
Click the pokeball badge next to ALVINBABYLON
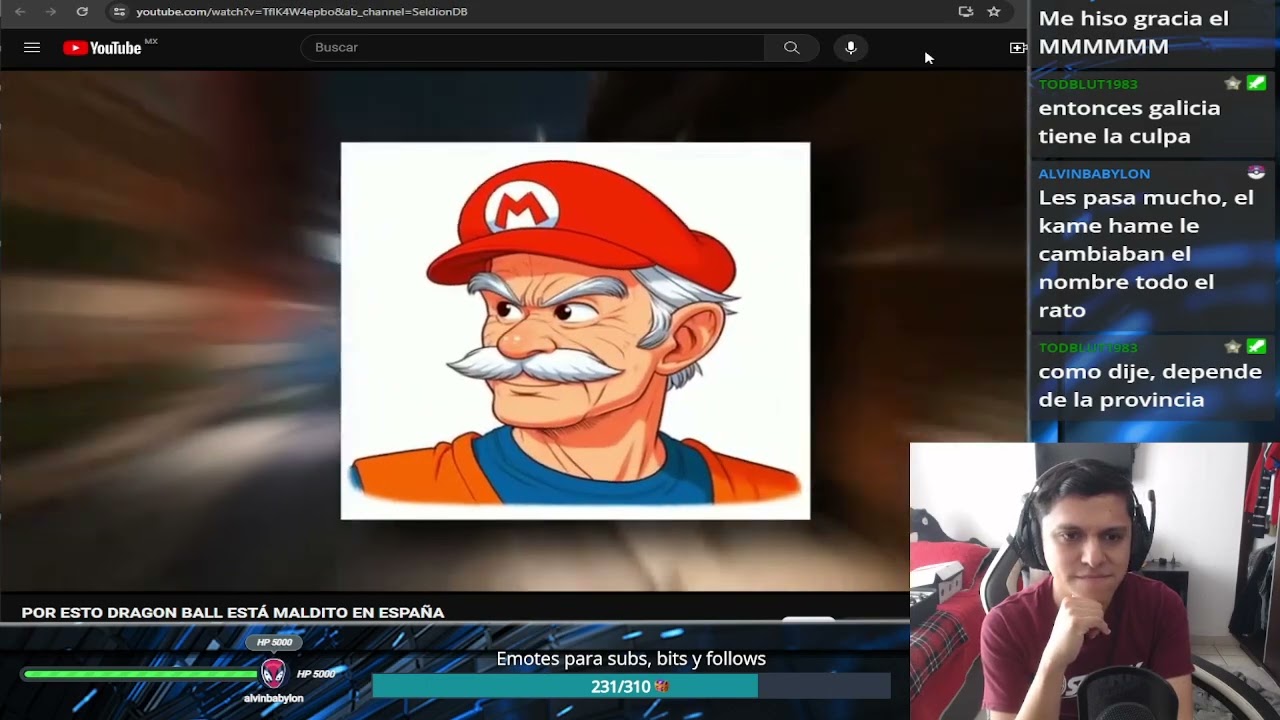click(x=1256, y=172)
